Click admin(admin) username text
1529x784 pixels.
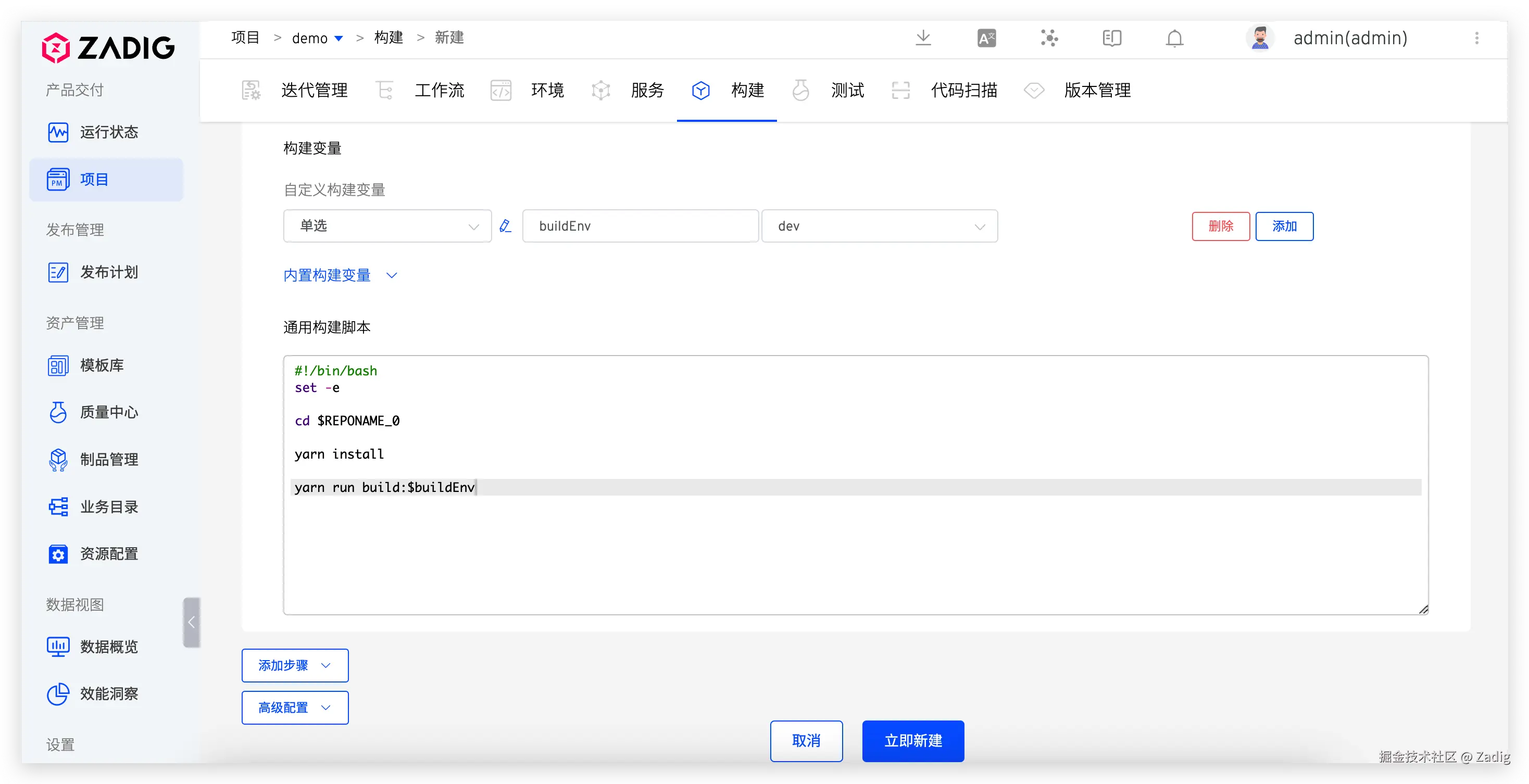pyautogui.click(x=1350, y=38)
